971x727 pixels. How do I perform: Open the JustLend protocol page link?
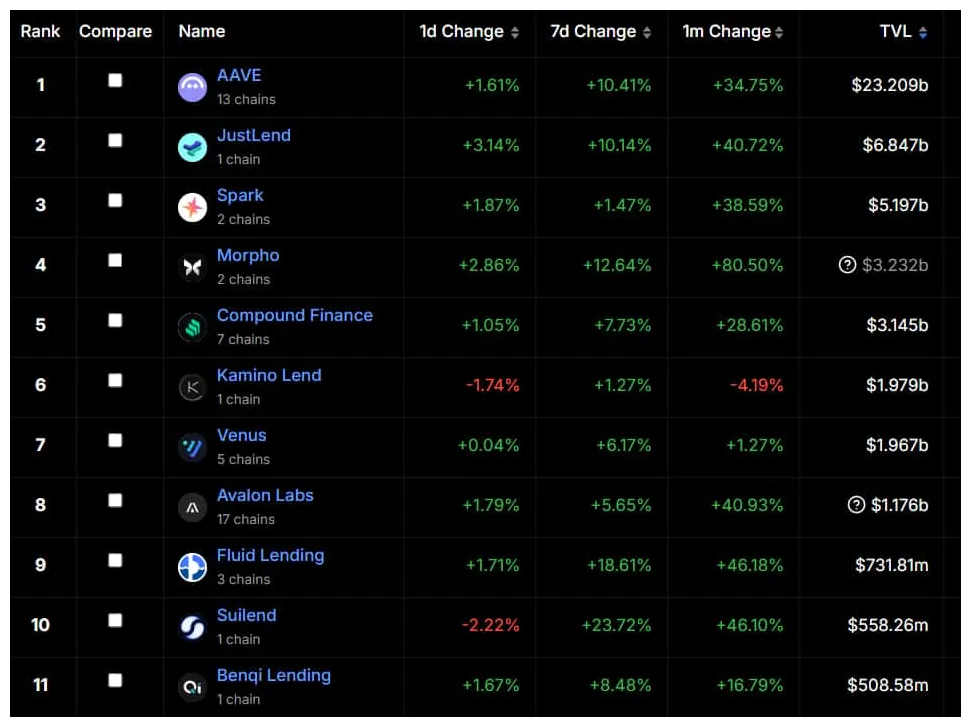coord(254,135)
